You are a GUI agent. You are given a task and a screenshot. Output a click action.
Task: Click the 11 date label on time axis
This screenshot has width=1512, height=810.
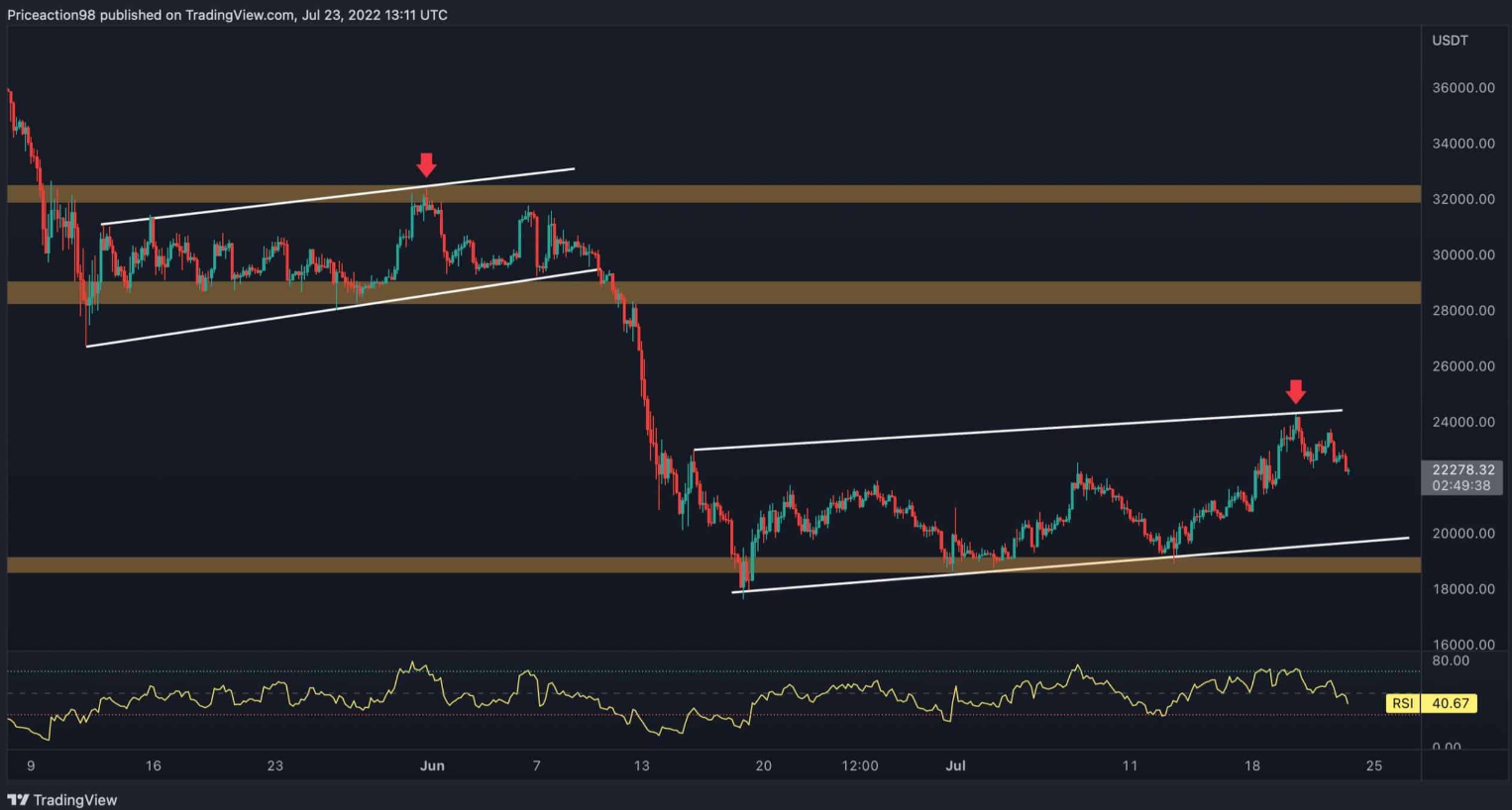pos(1130,765)
